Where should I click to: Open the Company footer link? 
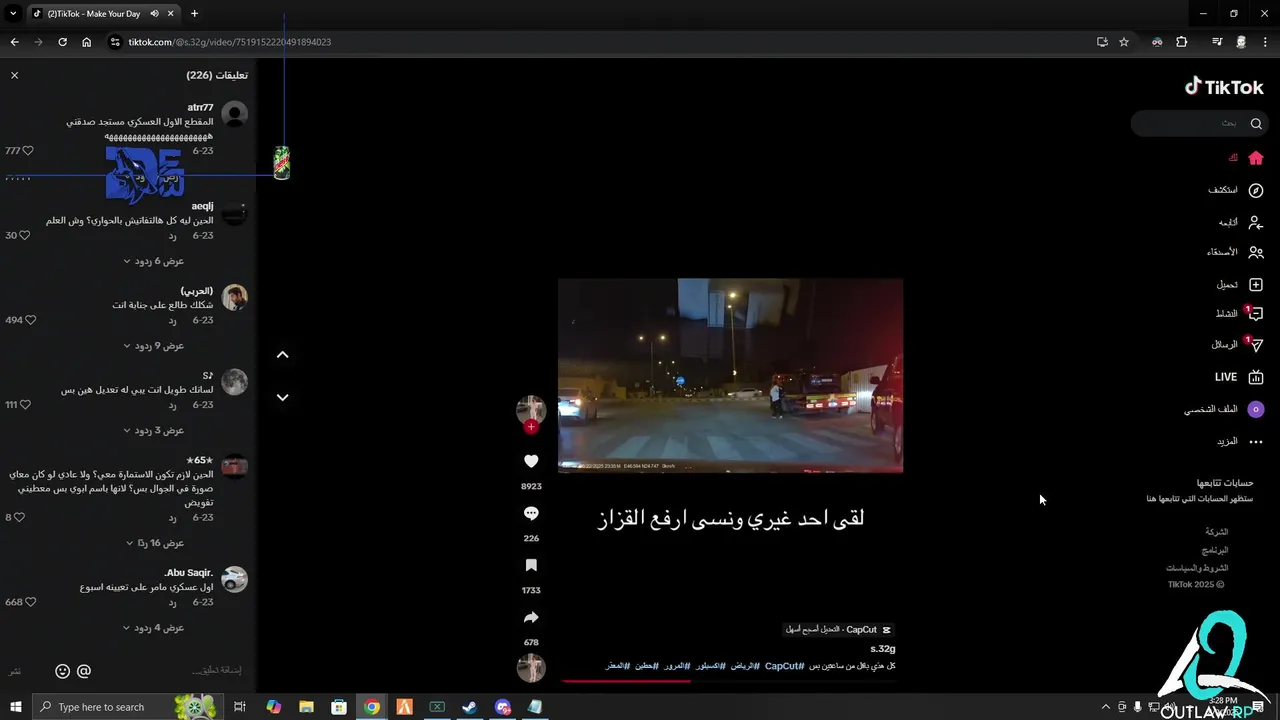[1217, 532]
